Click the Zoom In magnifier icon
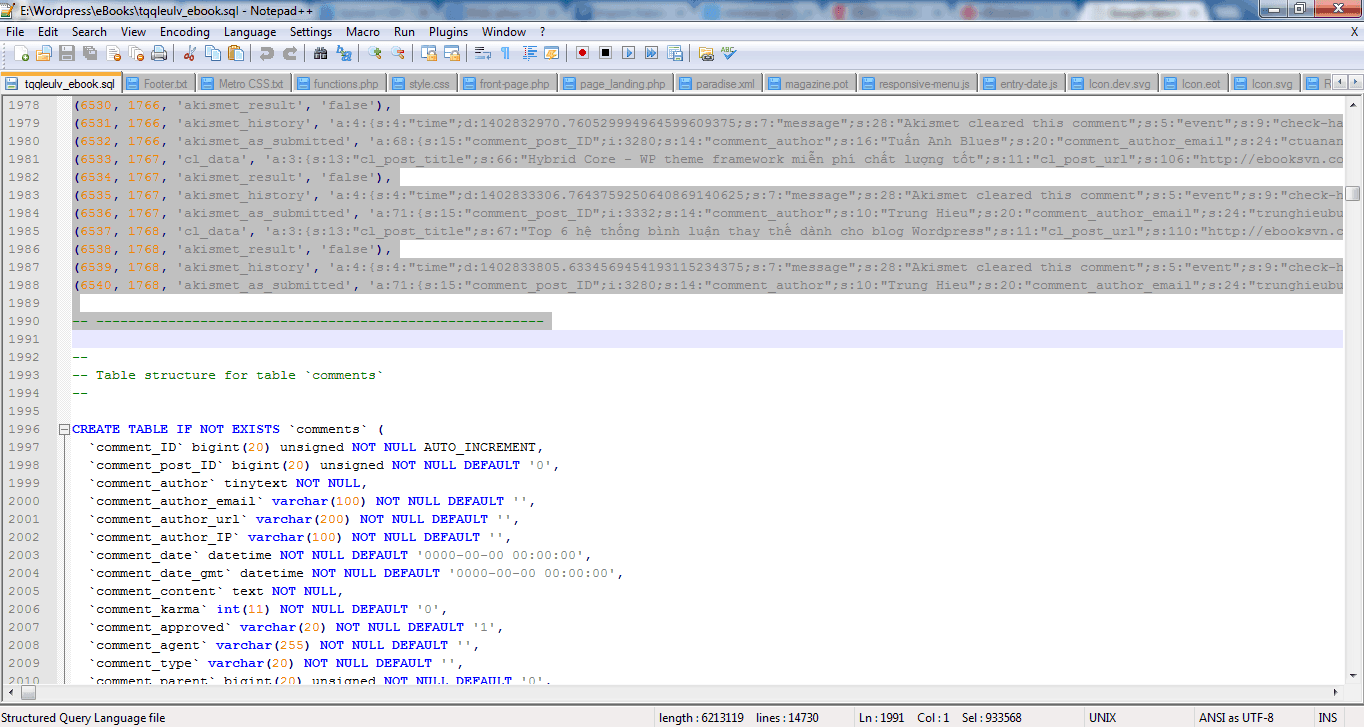 tap(375, 53)
